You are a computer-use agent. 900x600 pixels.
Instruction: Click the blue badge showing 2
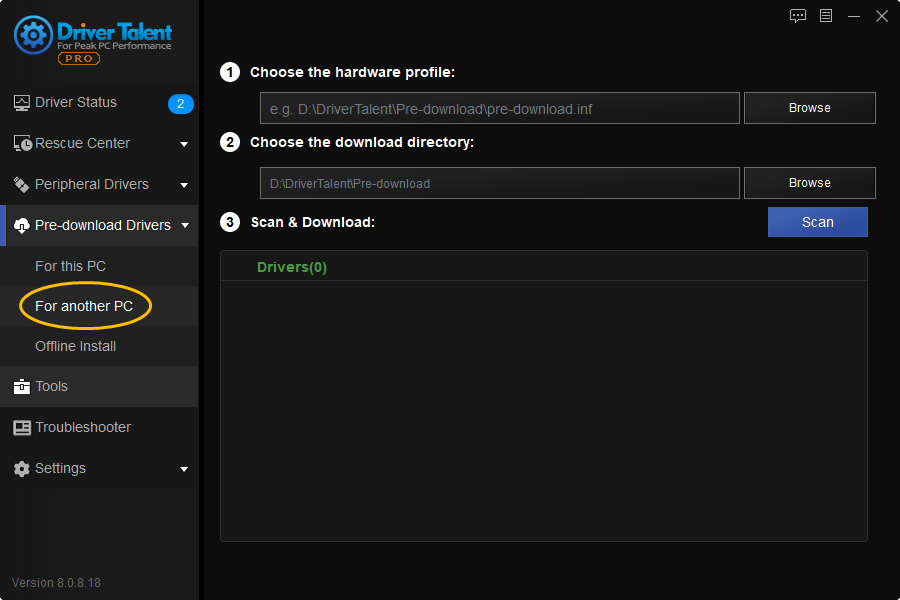180,104
